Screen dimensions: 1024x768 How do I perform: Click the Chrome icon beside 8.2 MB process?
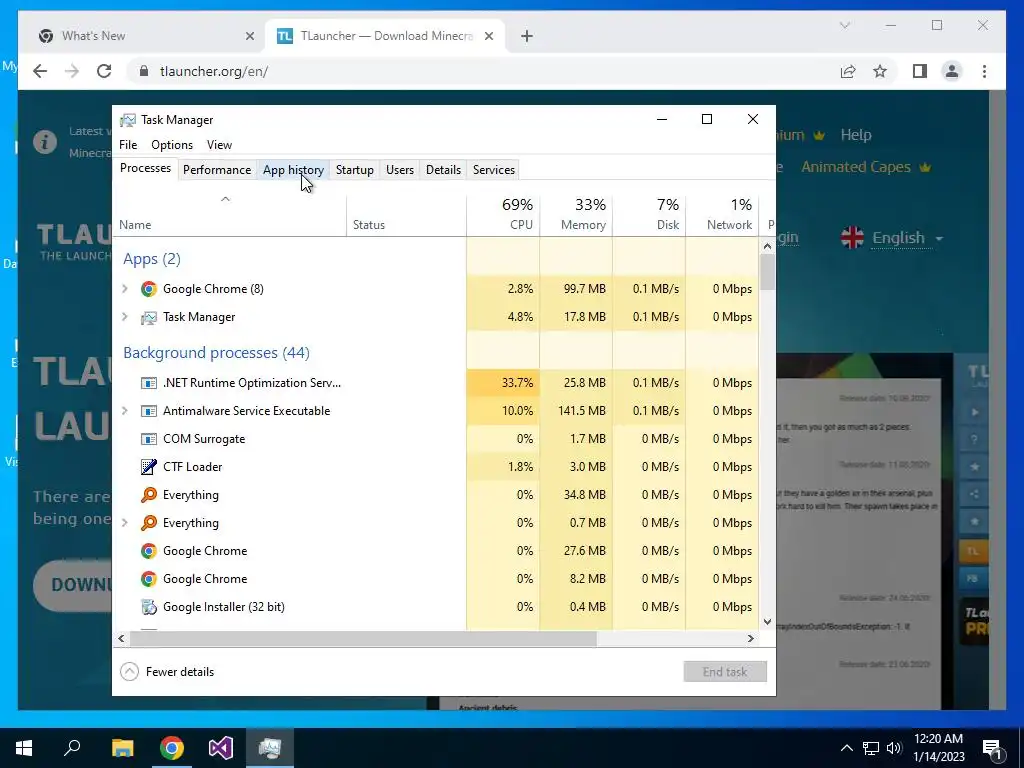coord(149,579)
